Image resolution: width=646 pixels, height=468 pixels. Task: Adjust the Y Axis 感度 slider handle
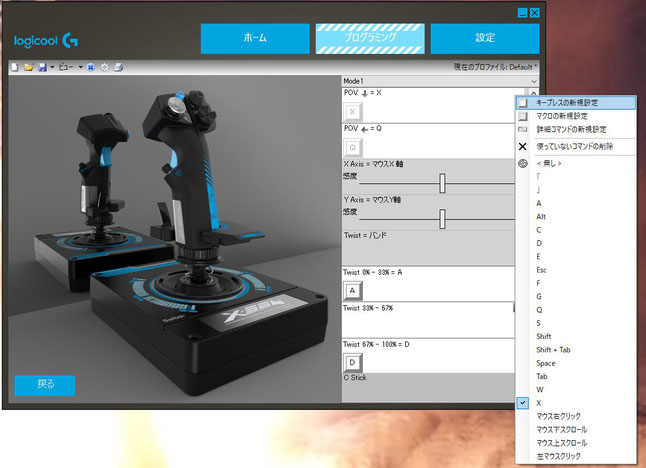coord(442,218)
